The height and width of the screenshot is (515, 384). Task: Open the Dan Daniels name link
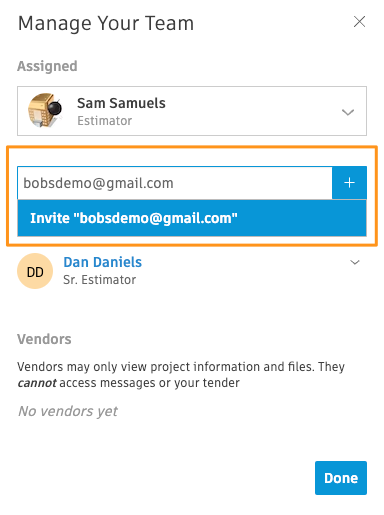(x=103, y=262)
